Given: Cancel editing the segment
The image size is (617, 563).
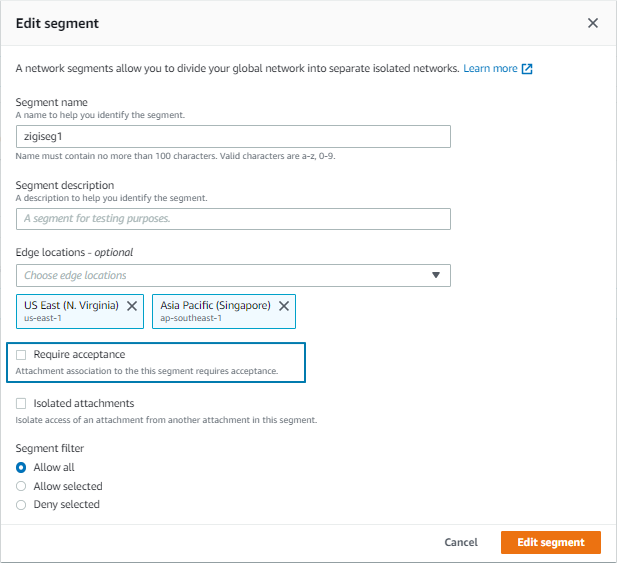Looking at the screenshot, I should 461,542.
